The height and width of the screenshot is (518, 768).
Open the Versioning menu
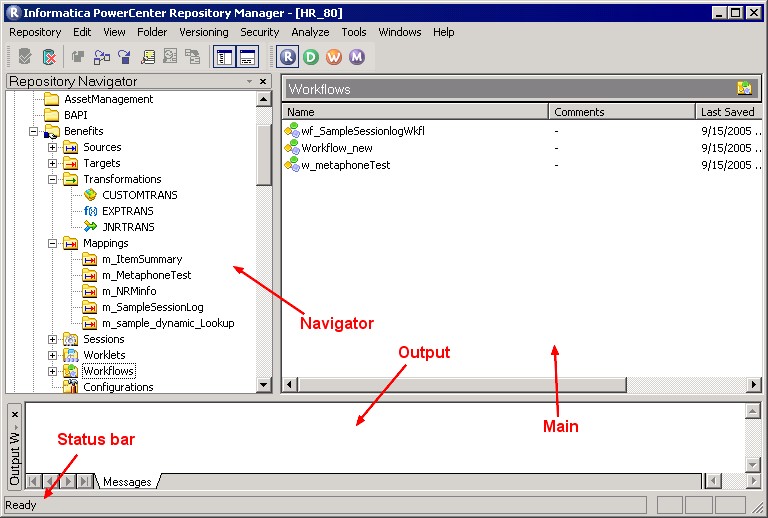click(204, 32)
